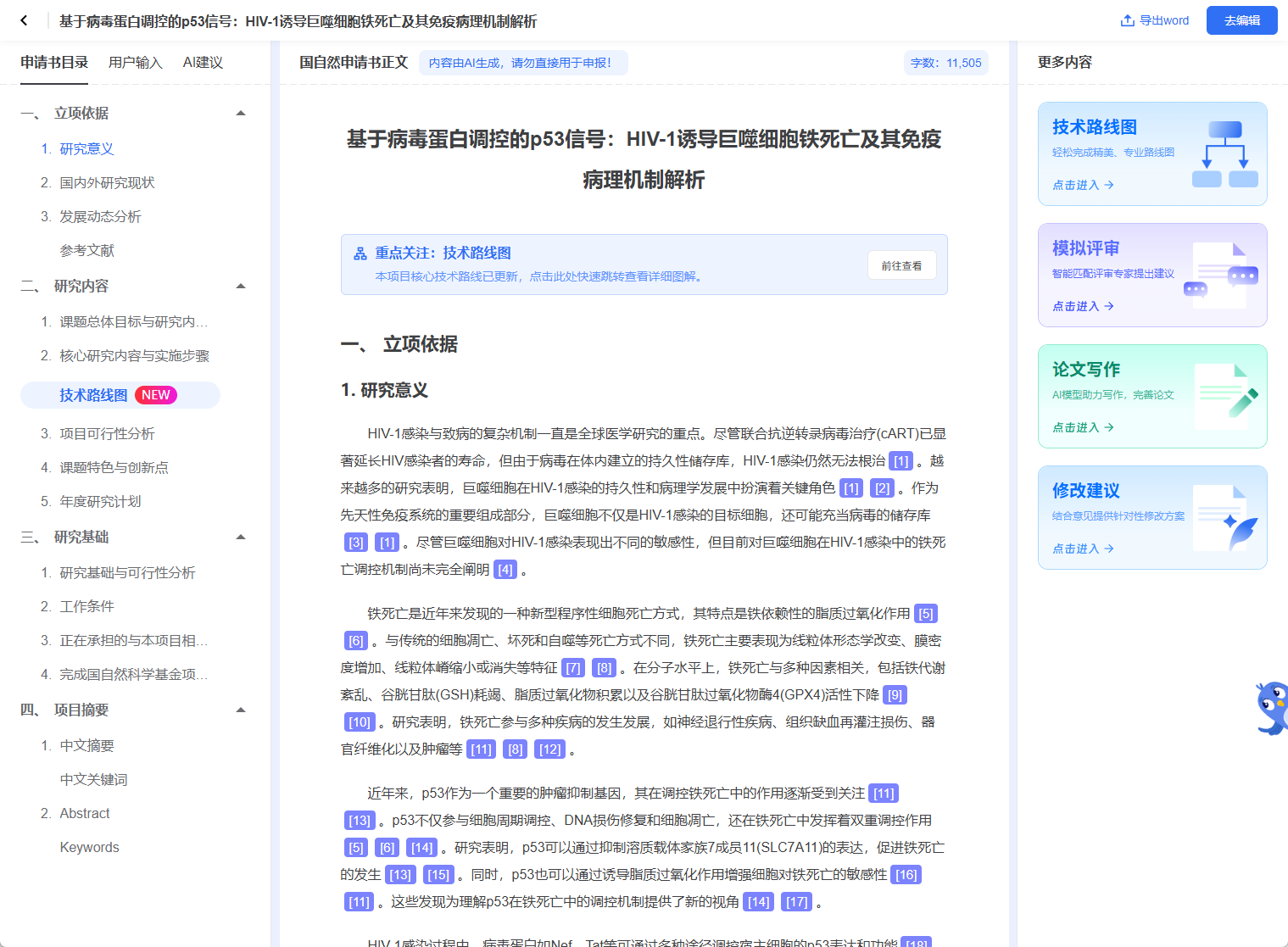The height and width of the screenshot is (947, 1288).
Task: Collapse the 研究内容 section
Action: click(241, 287)
